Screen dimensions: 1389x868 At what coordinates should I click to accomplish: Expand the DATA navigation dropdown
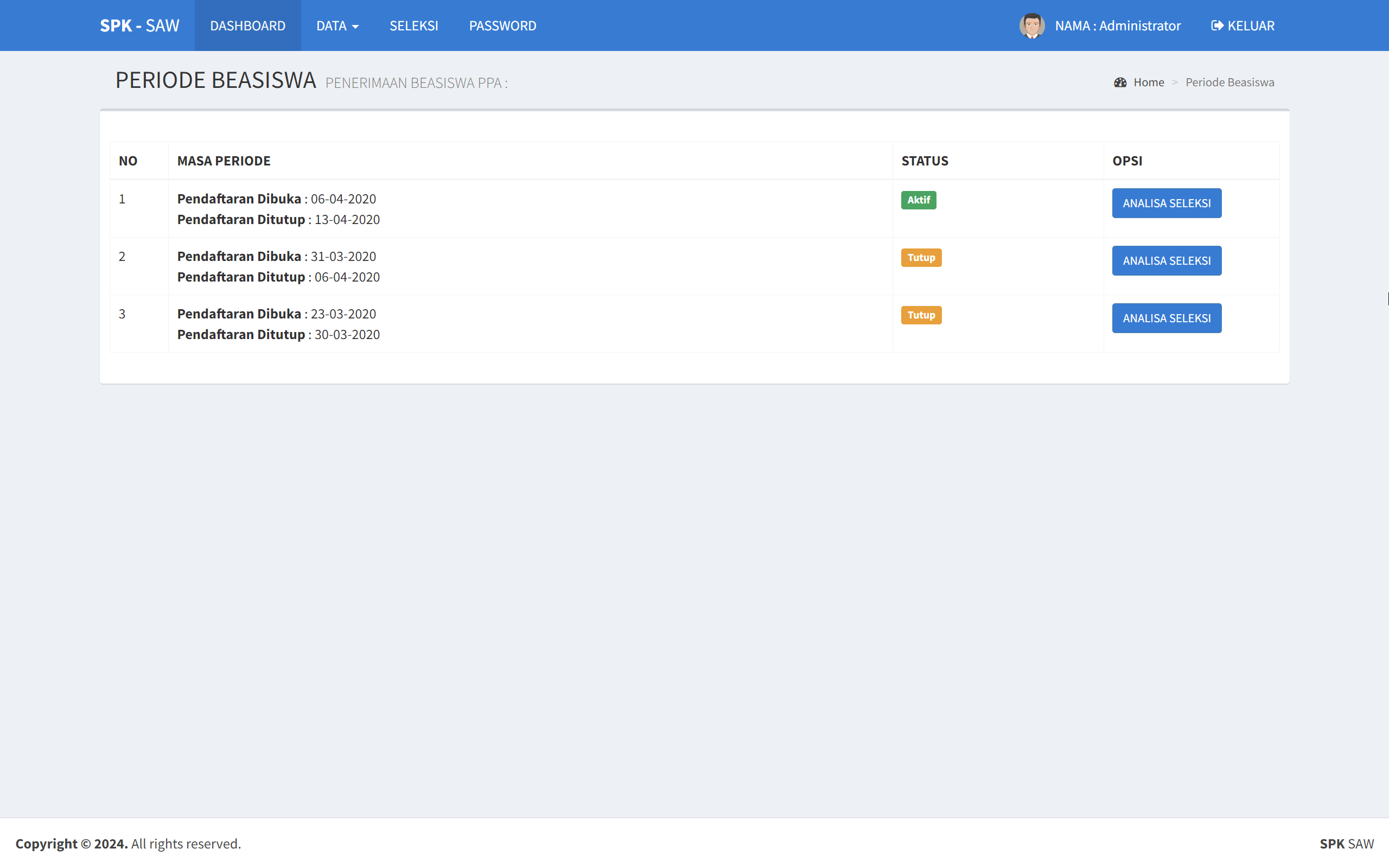(337, 25)
